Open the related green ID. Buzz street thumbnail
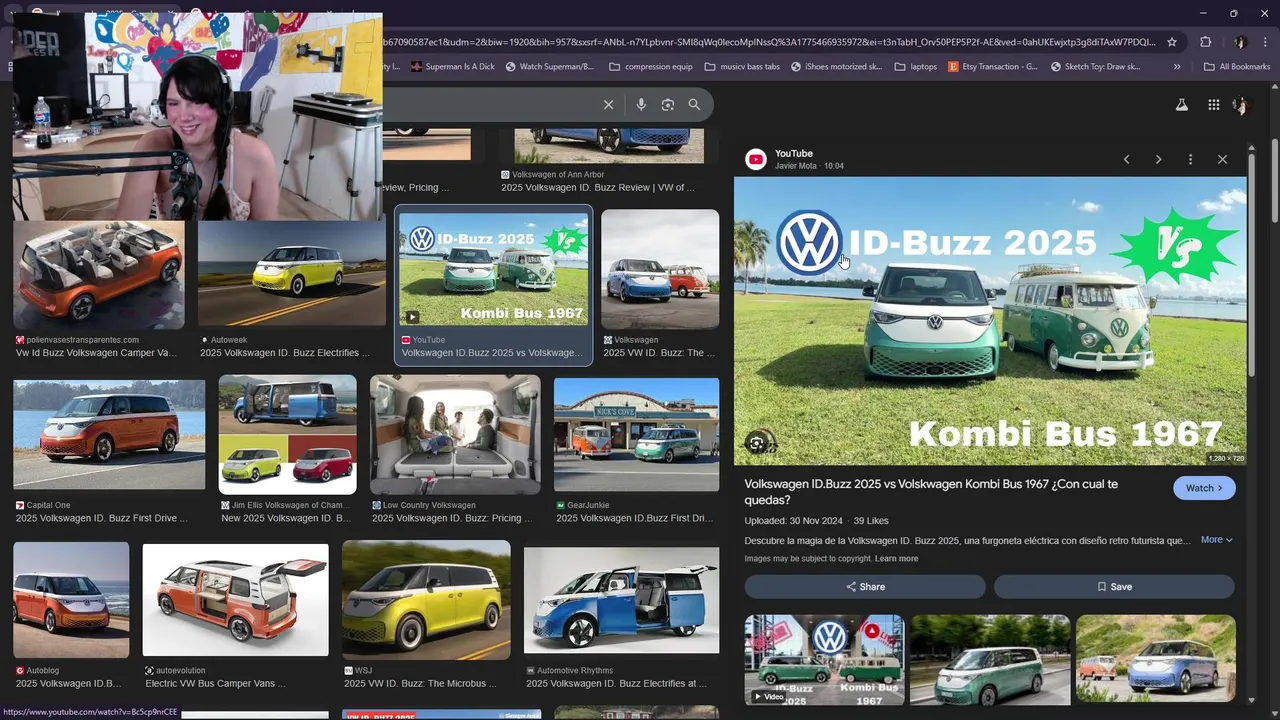This screenshot has height=720, width=1280. (990, 660)
